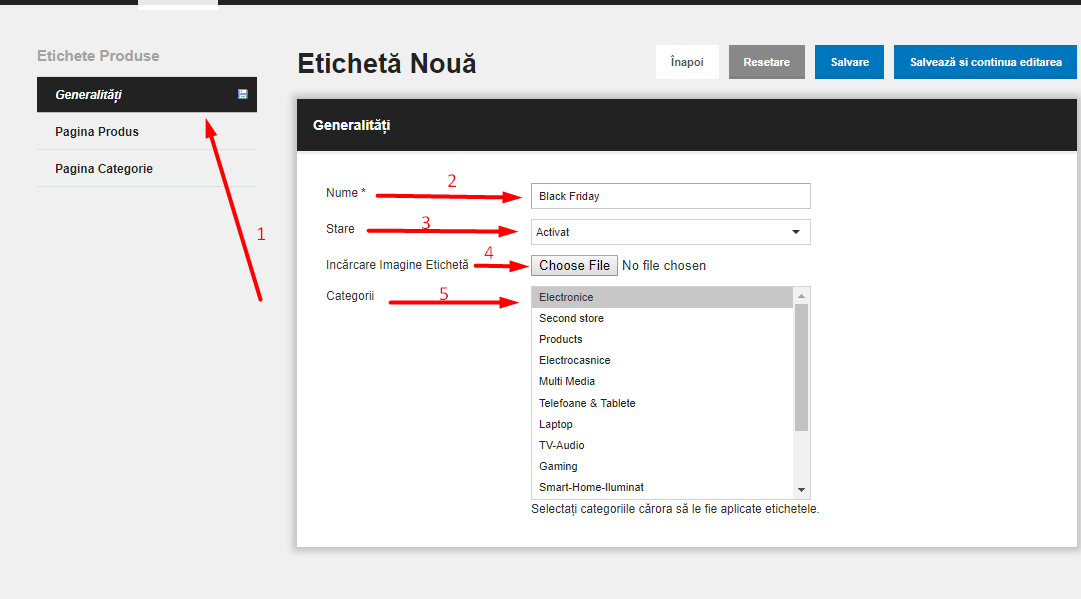Click the Choose File button
The image size is (1081, 599).
tap(574, 265)
